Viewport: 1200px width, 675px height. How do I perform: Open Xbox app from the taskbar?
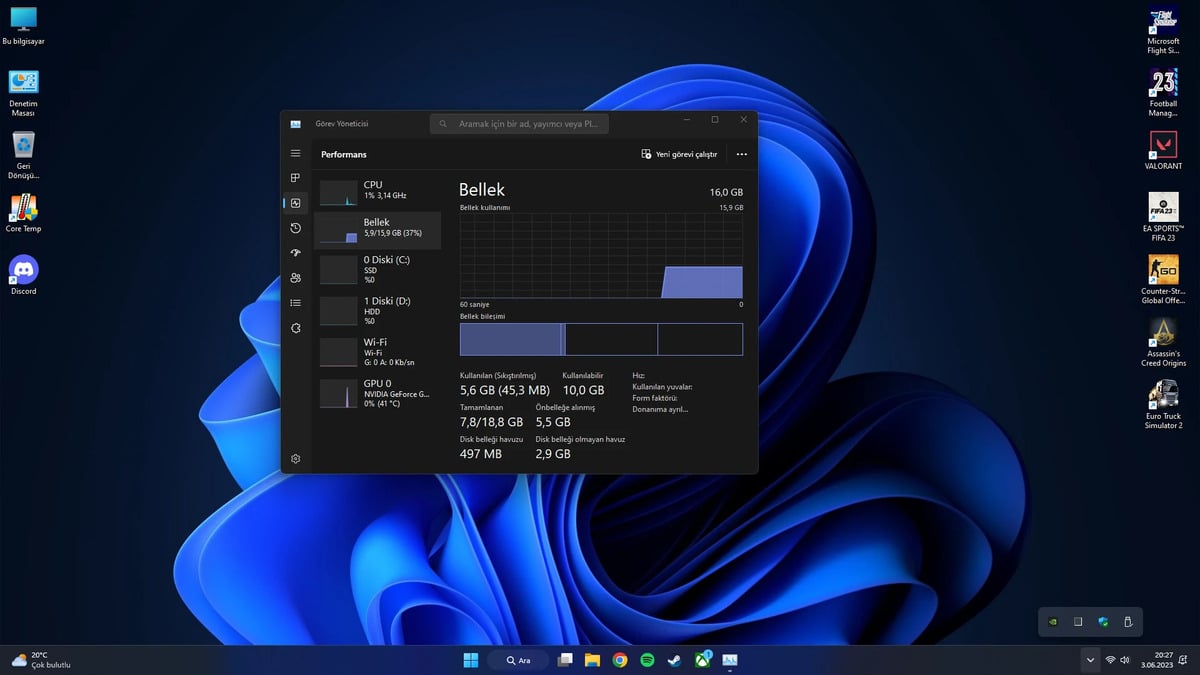702,660
